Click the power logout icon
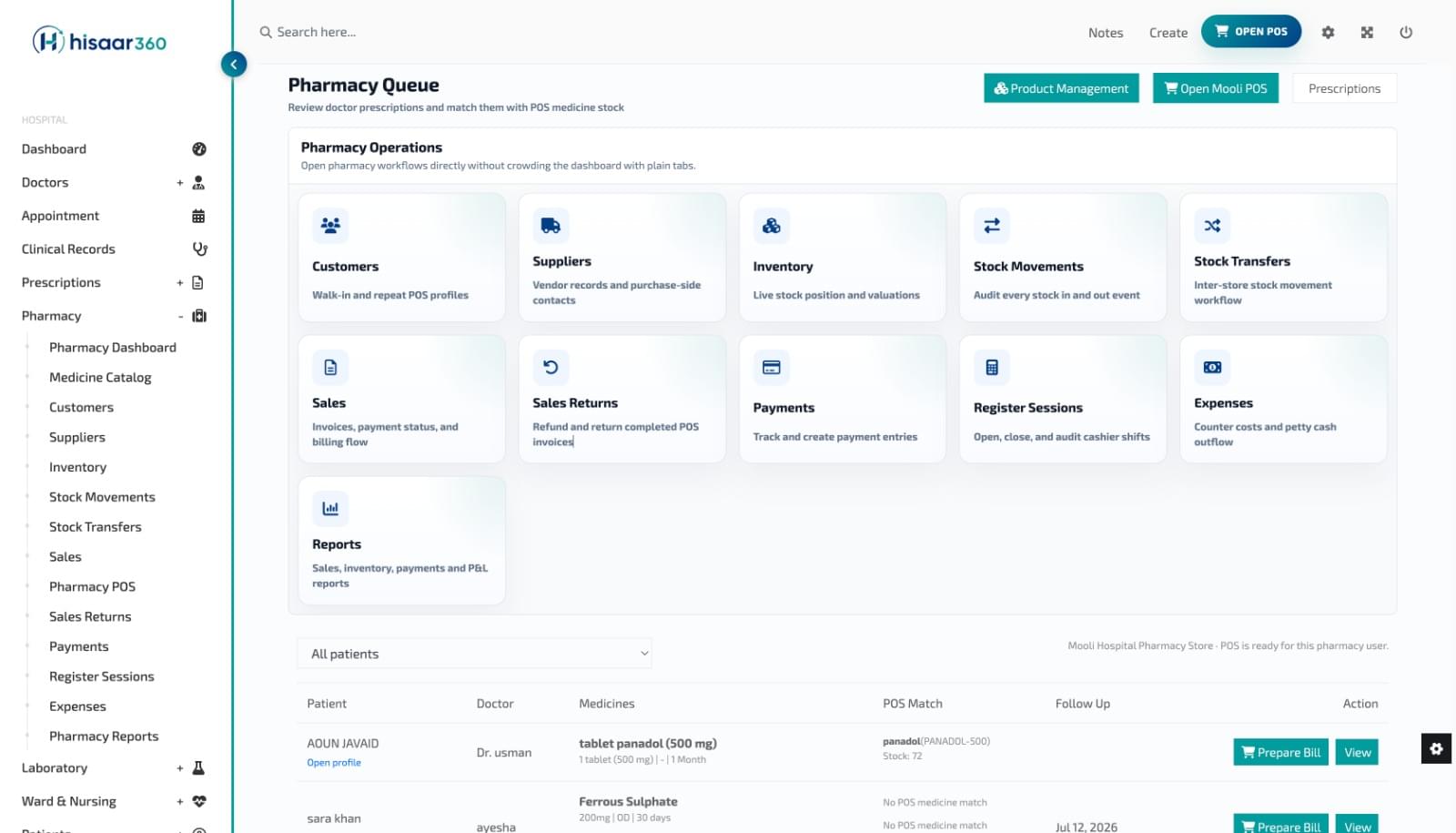The height and width of the screenshot is (833, 1456). (x=1406, y=32)
